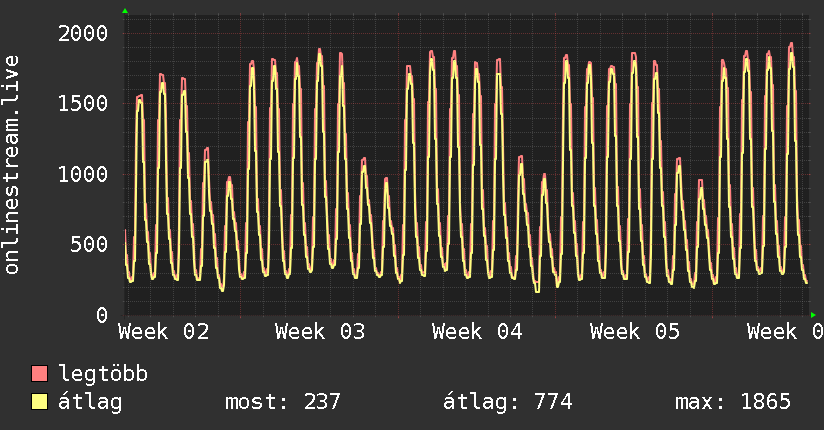Select the átlag legend label beside yellow swatch
The width and height of the screenshot is (824, 430).
coord(90,402)
